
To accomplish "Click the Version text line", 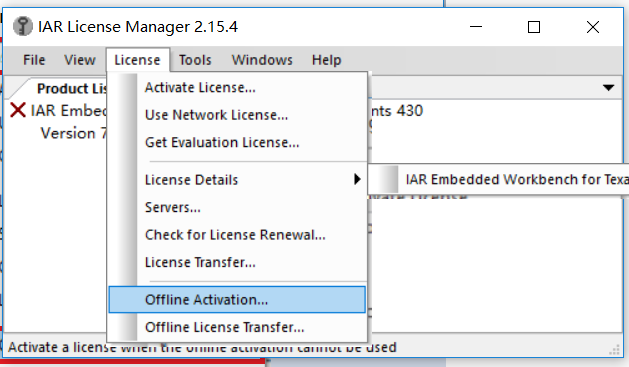I will click(74, 133).
